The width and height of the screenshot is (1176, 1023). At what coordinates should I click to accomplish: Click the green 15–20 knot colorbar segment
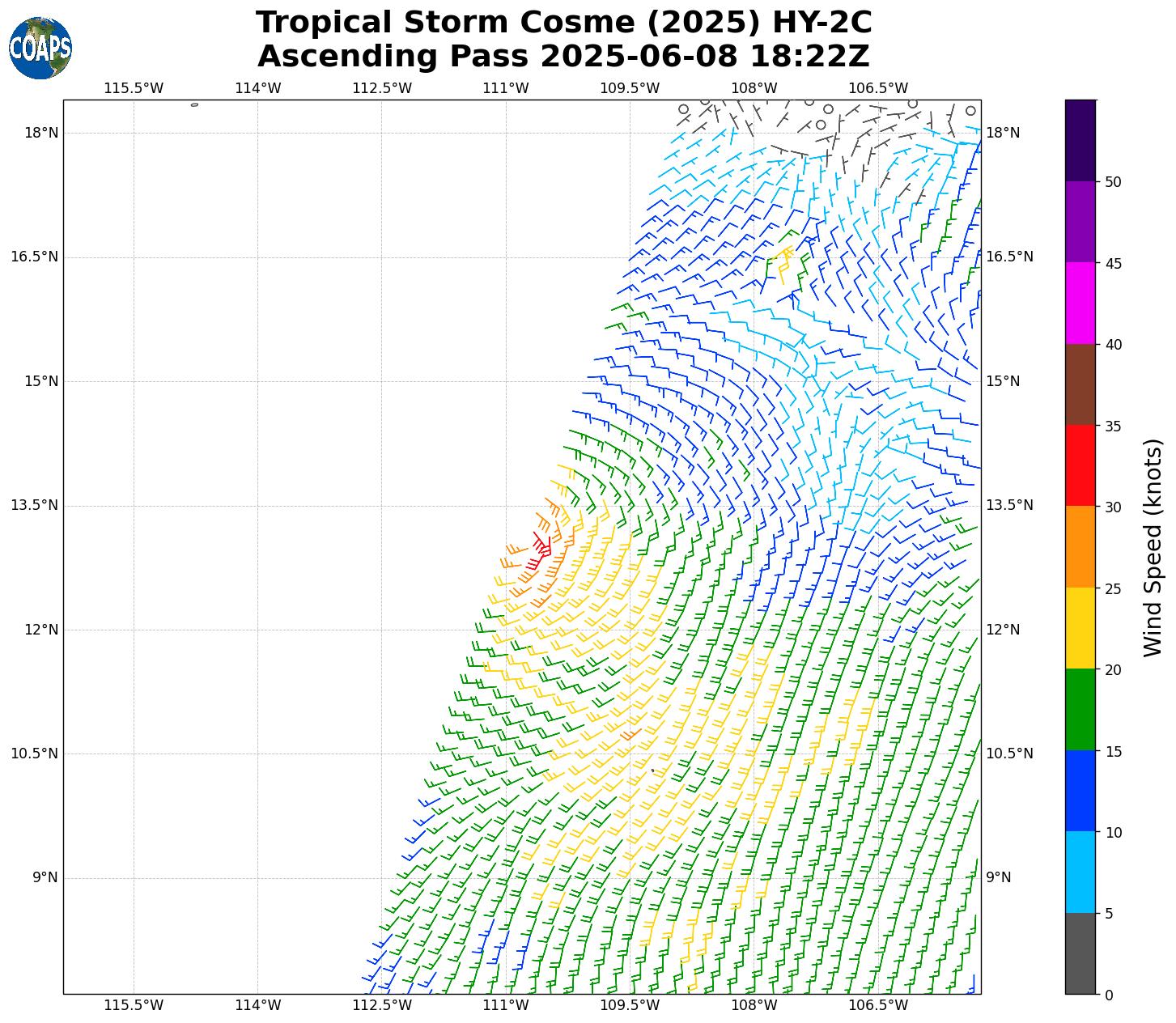[x=1080, y=710]
